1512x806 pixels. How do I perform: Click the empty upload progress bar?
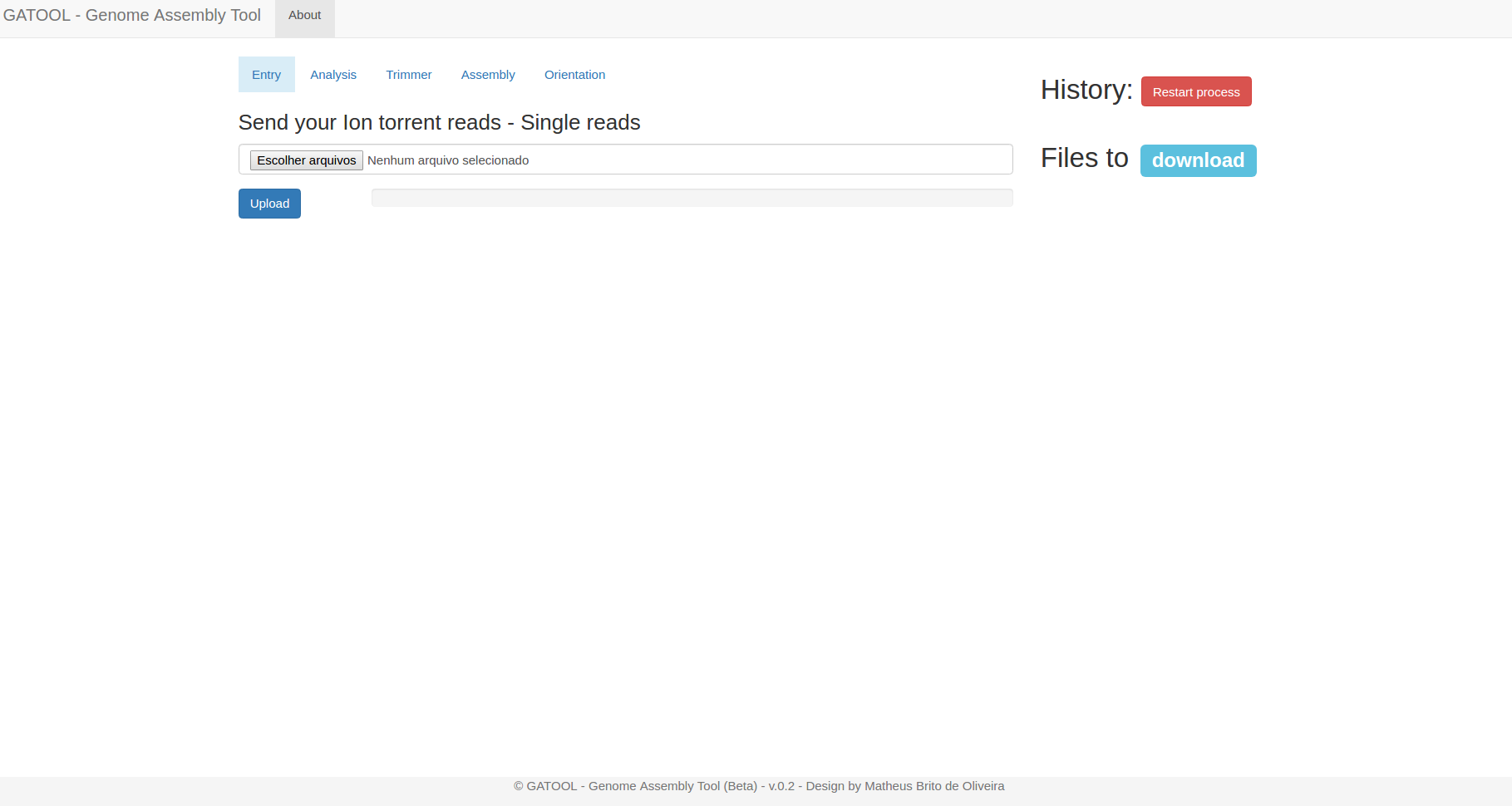pos(692,197)
